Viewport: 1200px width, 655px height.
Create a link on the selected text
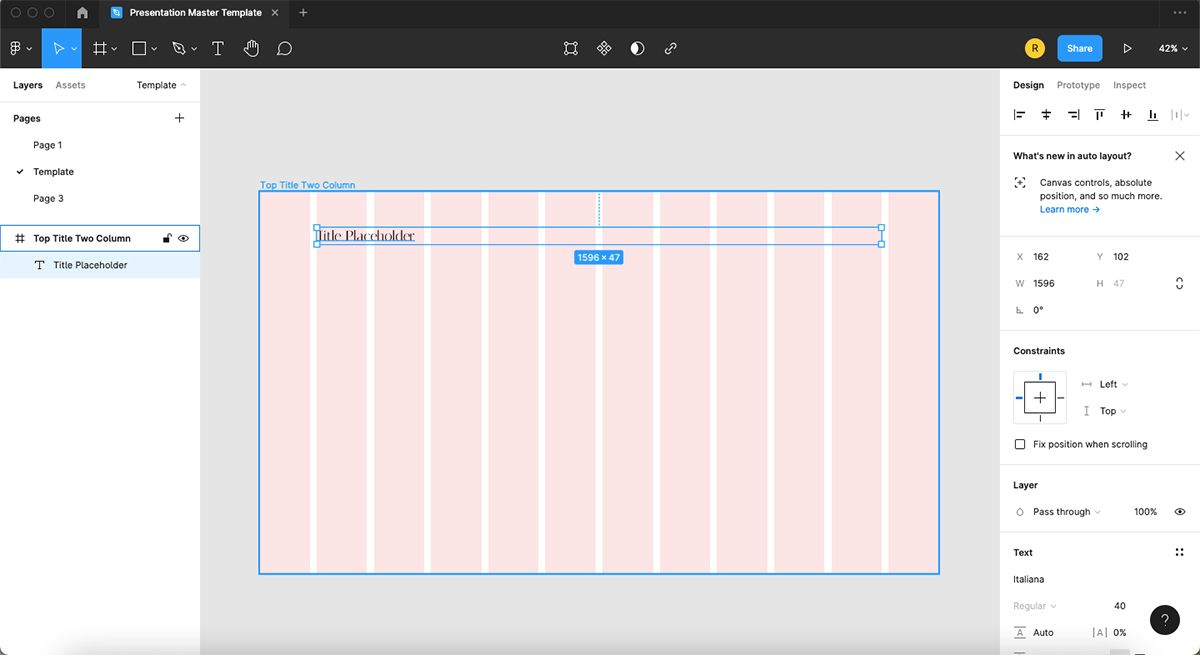tap(670, 47)
